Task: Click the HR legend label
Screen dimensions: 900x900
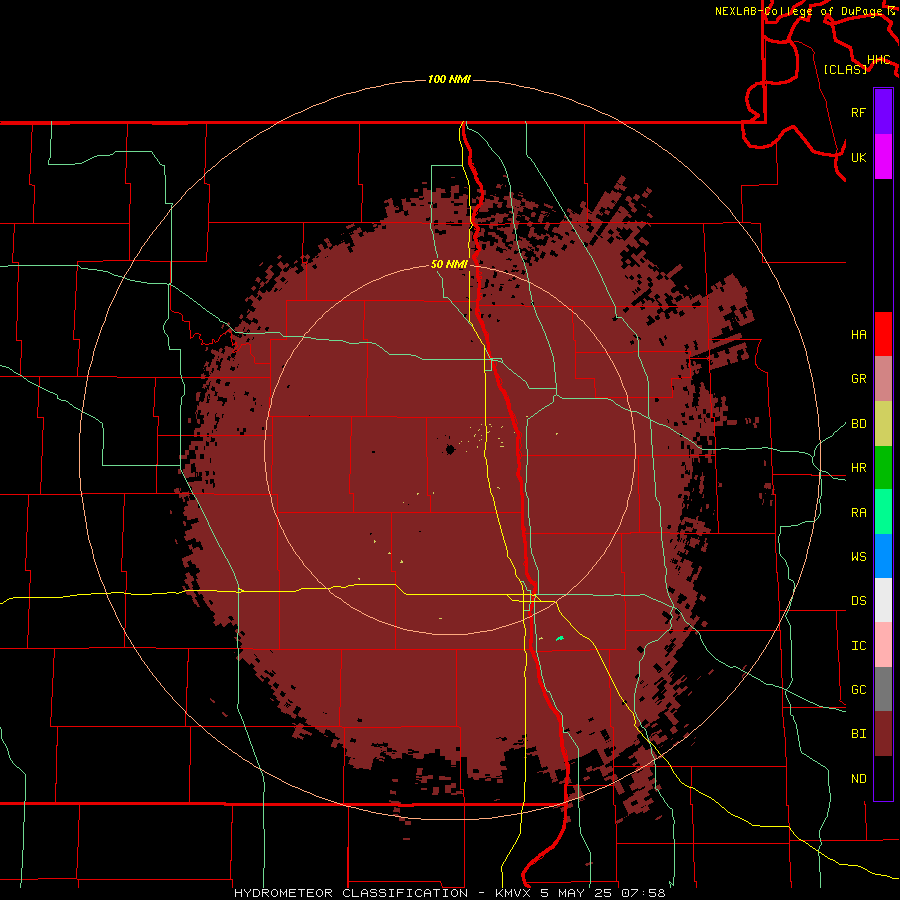Action: pyautogui.click(x=858, y=468)
